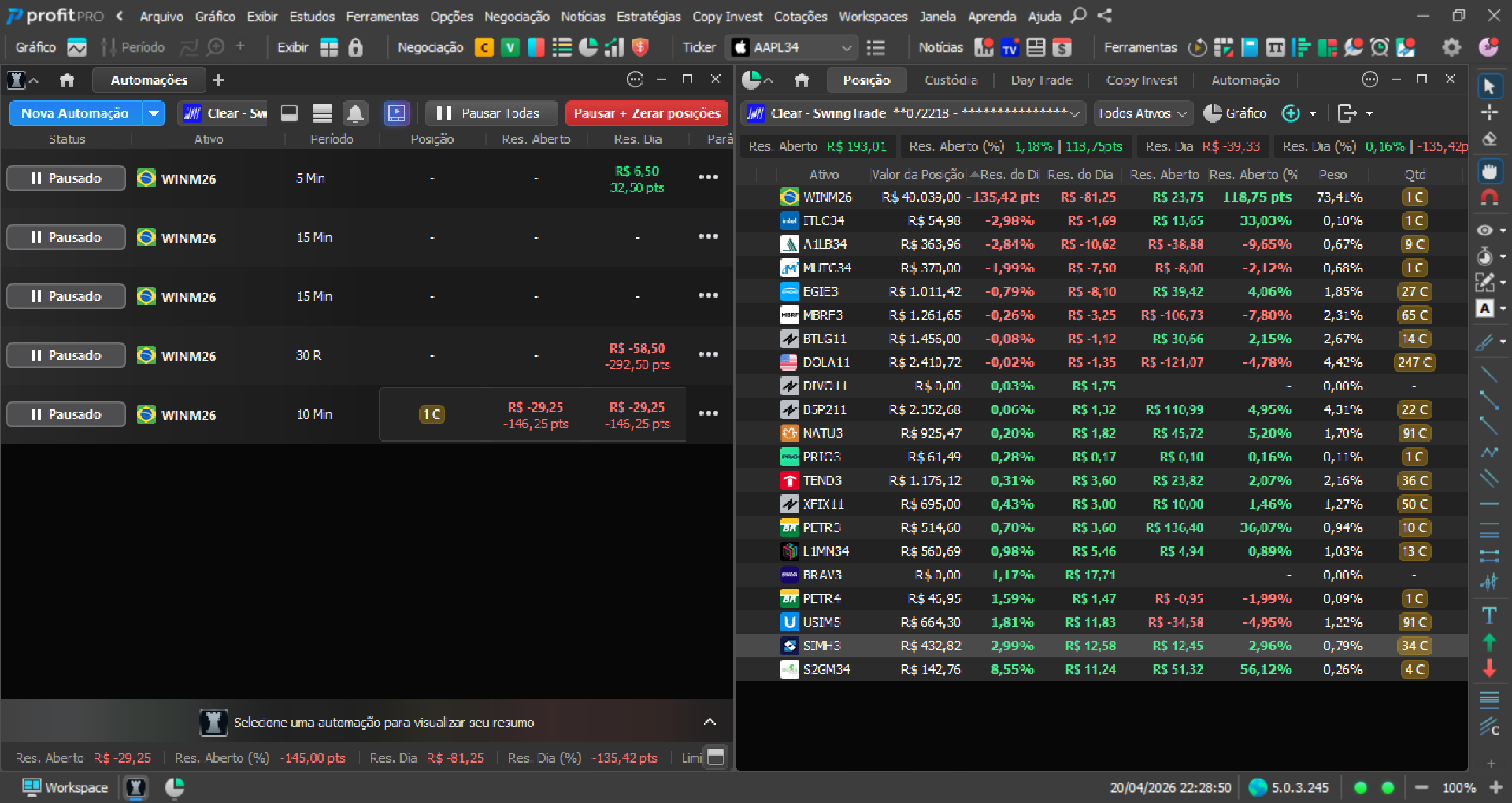
Task: Open the user profile avatar
Action: tap(1488, 47)
